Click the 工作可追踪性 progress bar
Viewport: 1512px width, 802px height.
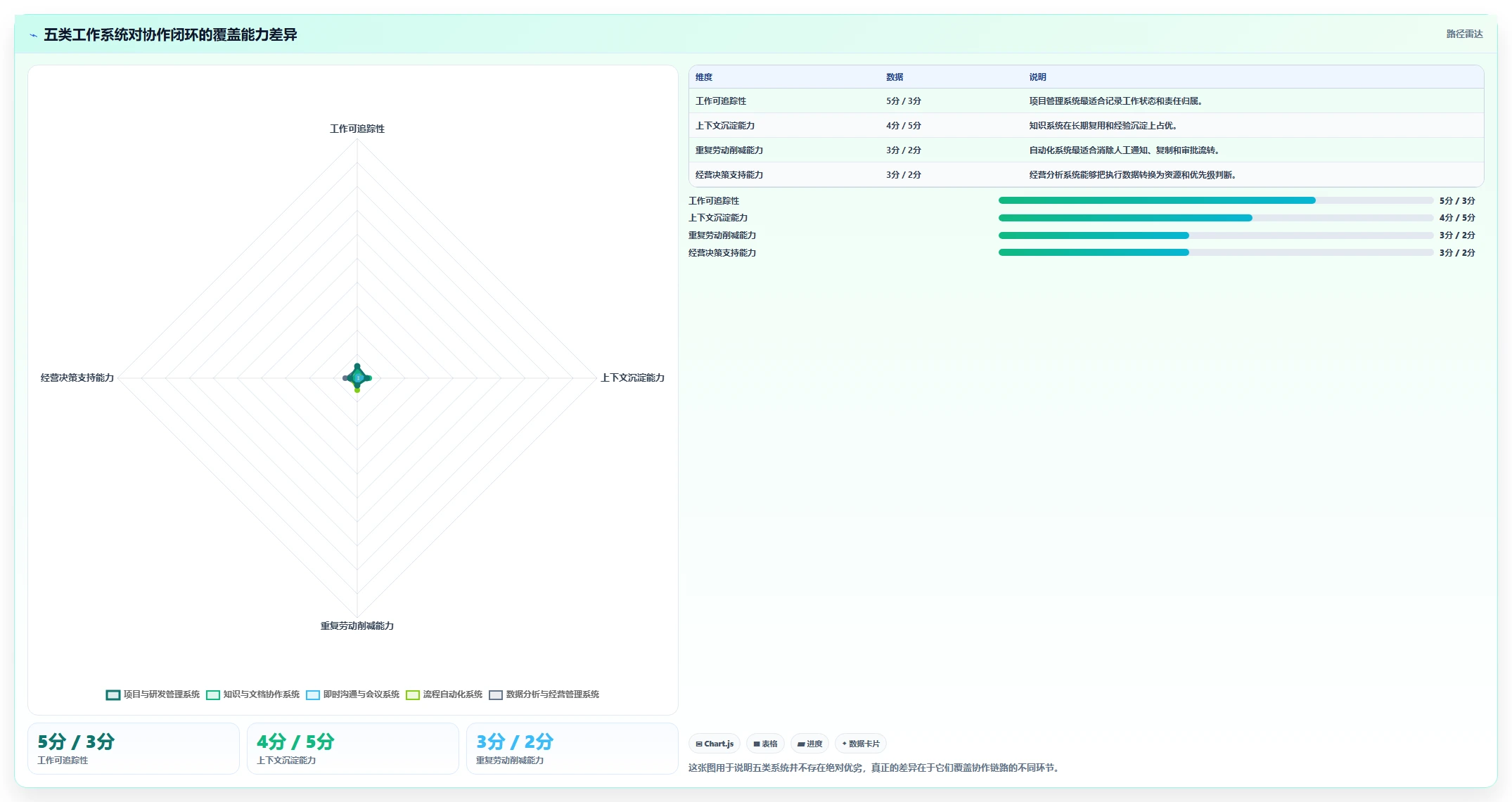pos(1215,200)
